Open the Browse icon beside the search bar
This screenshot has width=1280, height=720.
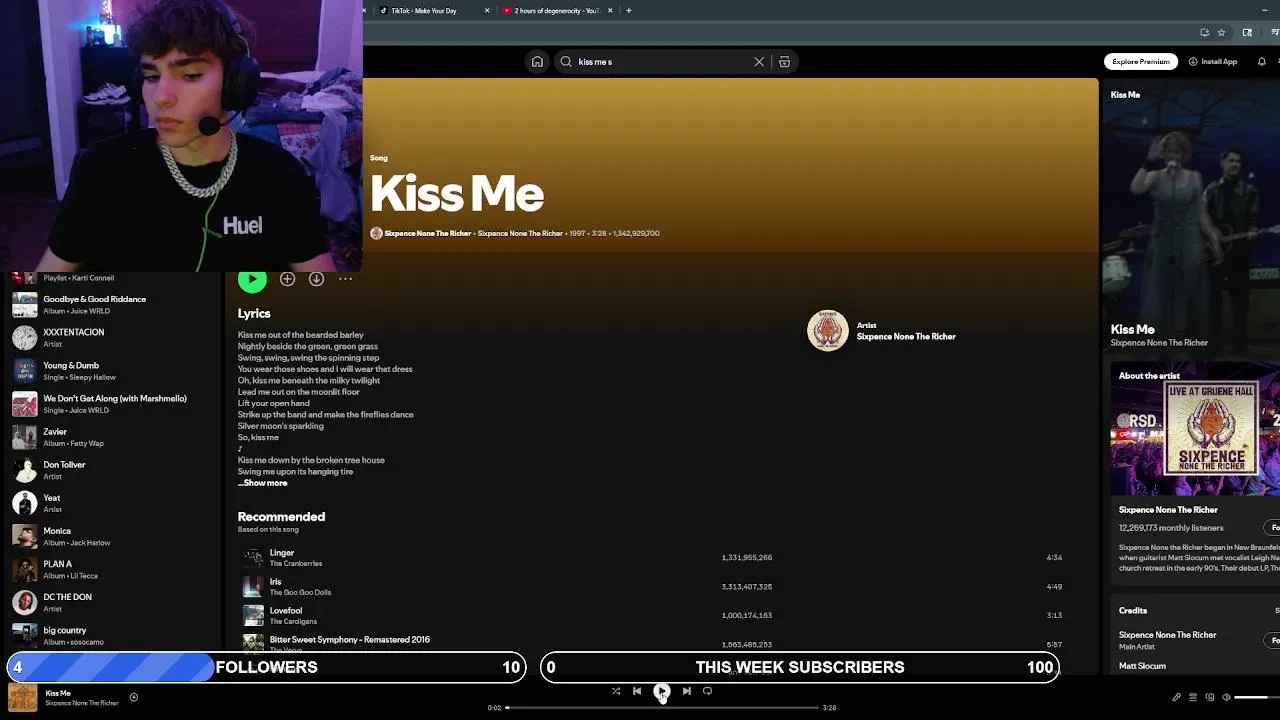pos(784,62)
